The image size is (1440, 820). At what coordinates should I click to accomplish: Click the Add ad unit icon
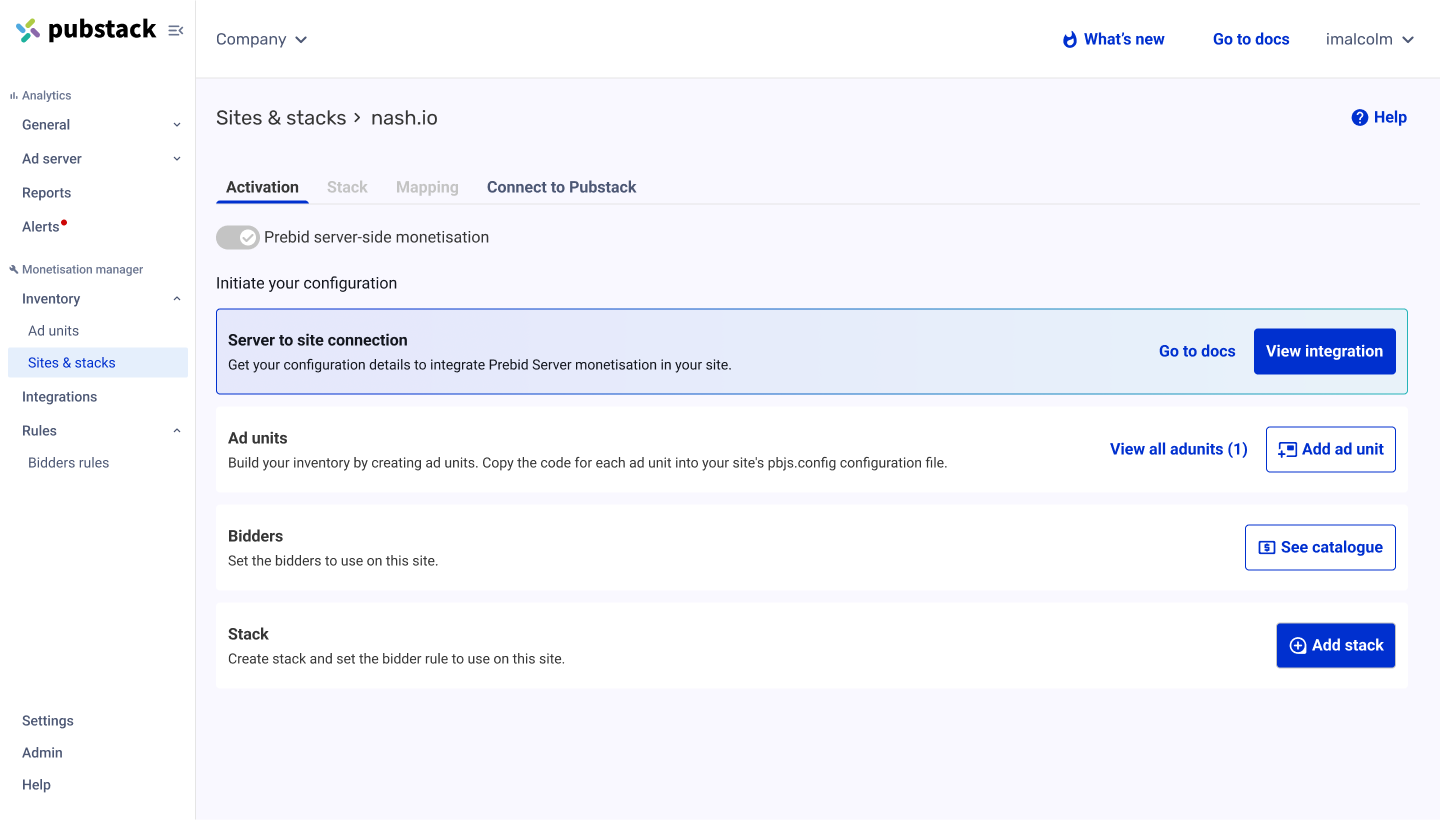pos(1287,450)
